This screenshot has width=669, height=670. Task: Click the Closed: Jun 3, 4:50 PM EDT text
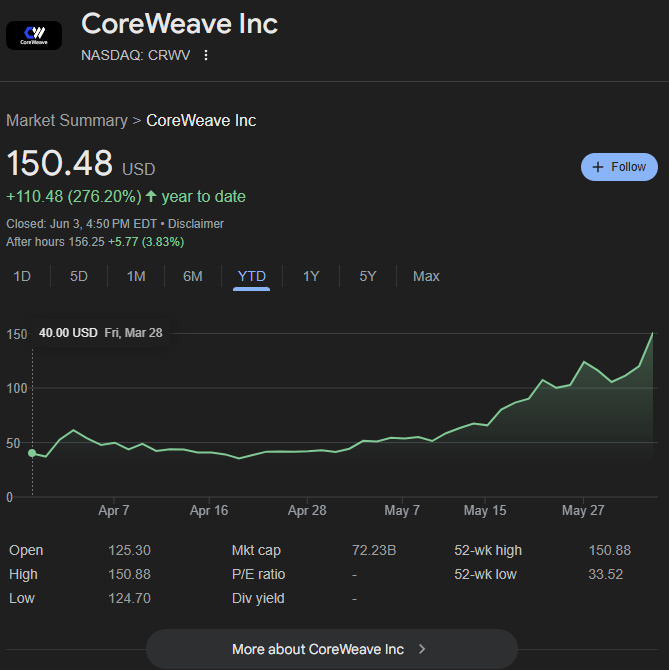tap(82, 223)
